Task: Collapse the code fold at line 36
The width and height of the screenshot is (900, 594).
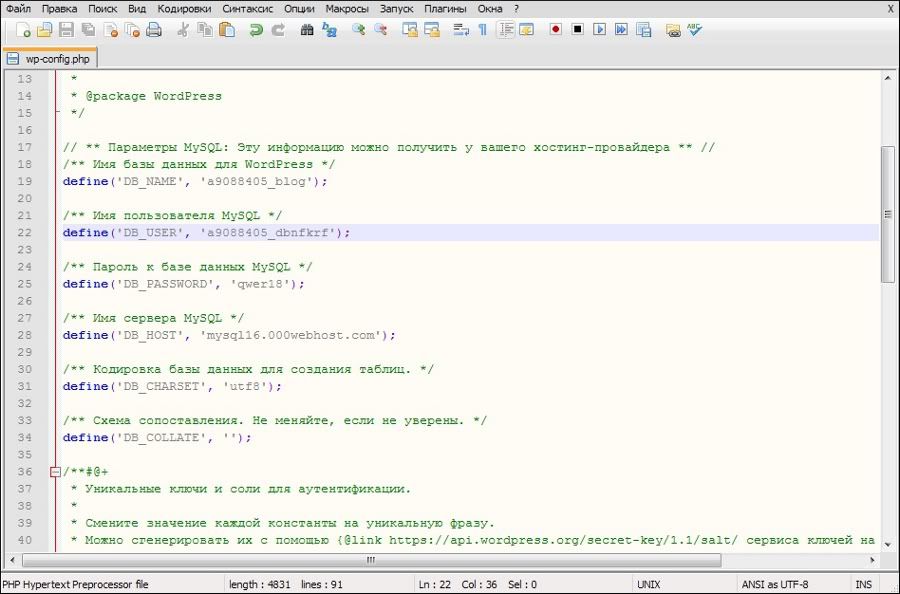Action: click(x=55, y=472)
